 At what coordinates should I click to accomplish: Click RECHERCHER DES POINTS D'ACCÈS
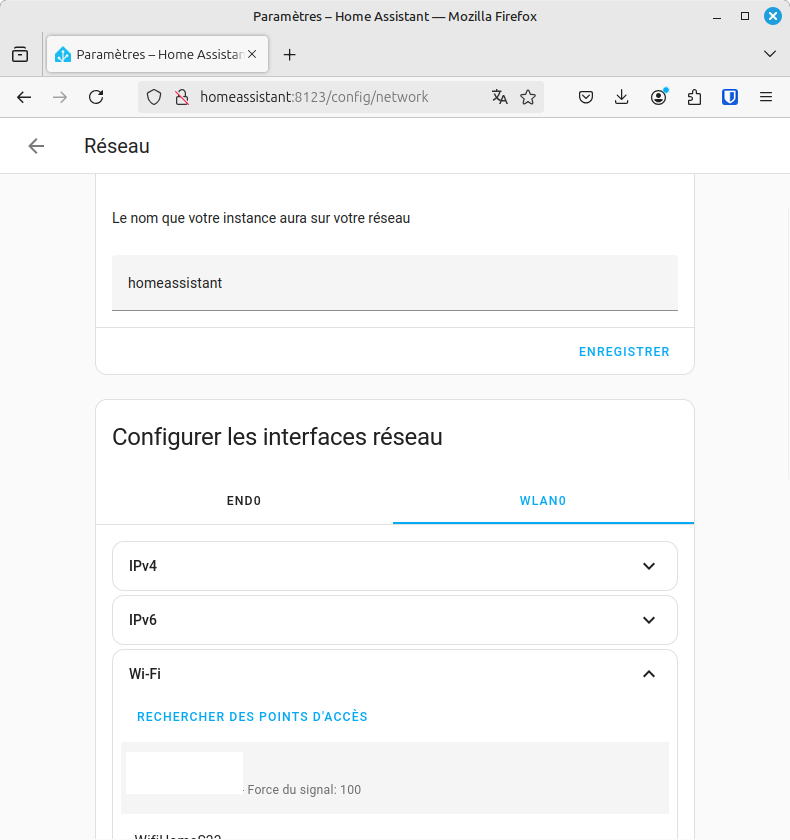click(x=252, y=717)
